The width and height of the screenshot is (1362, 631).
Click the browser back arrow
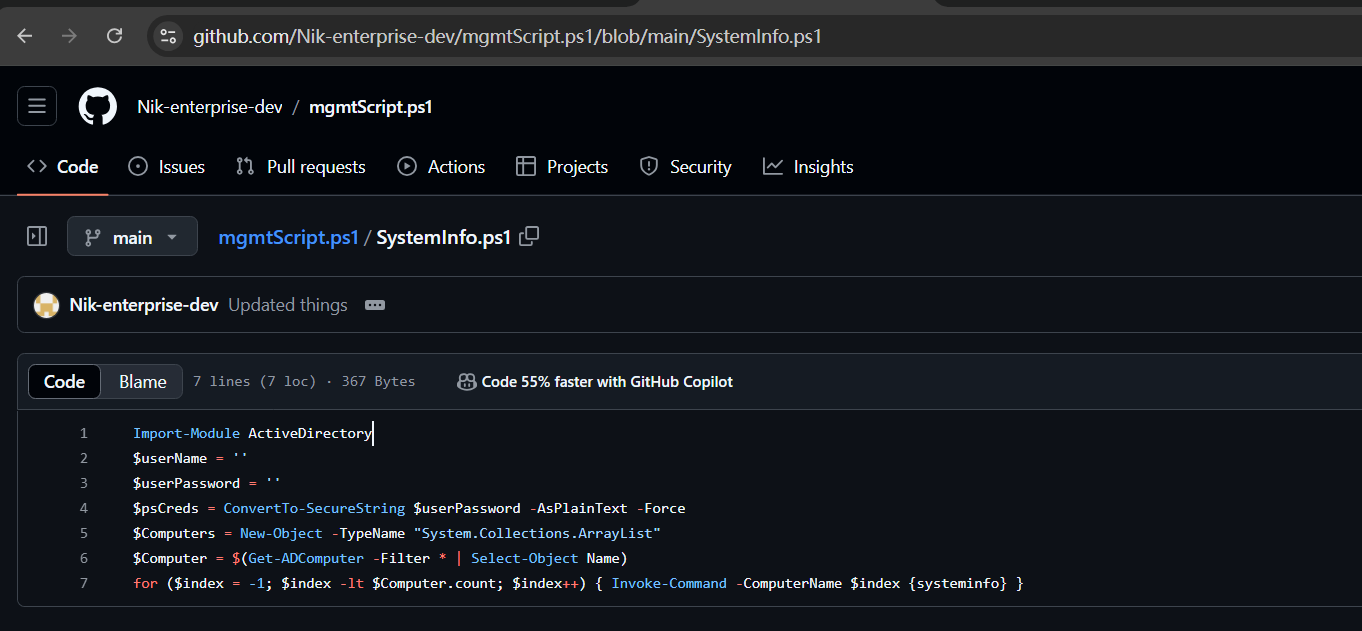(x=25, y=36)
